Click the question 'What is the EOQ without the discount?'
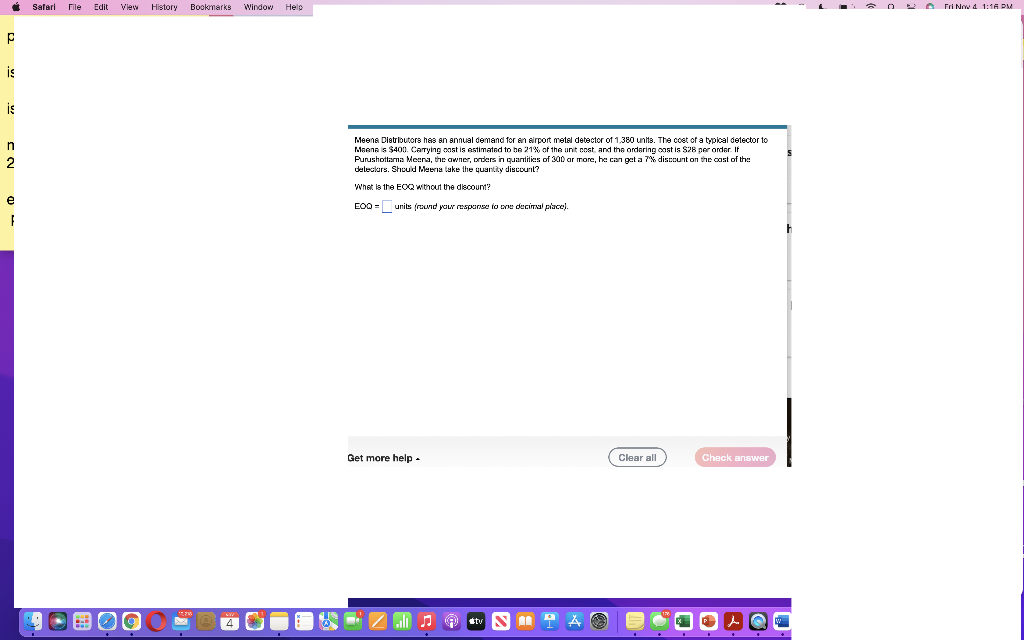1024x640 pixels. [x=423, y=187]
